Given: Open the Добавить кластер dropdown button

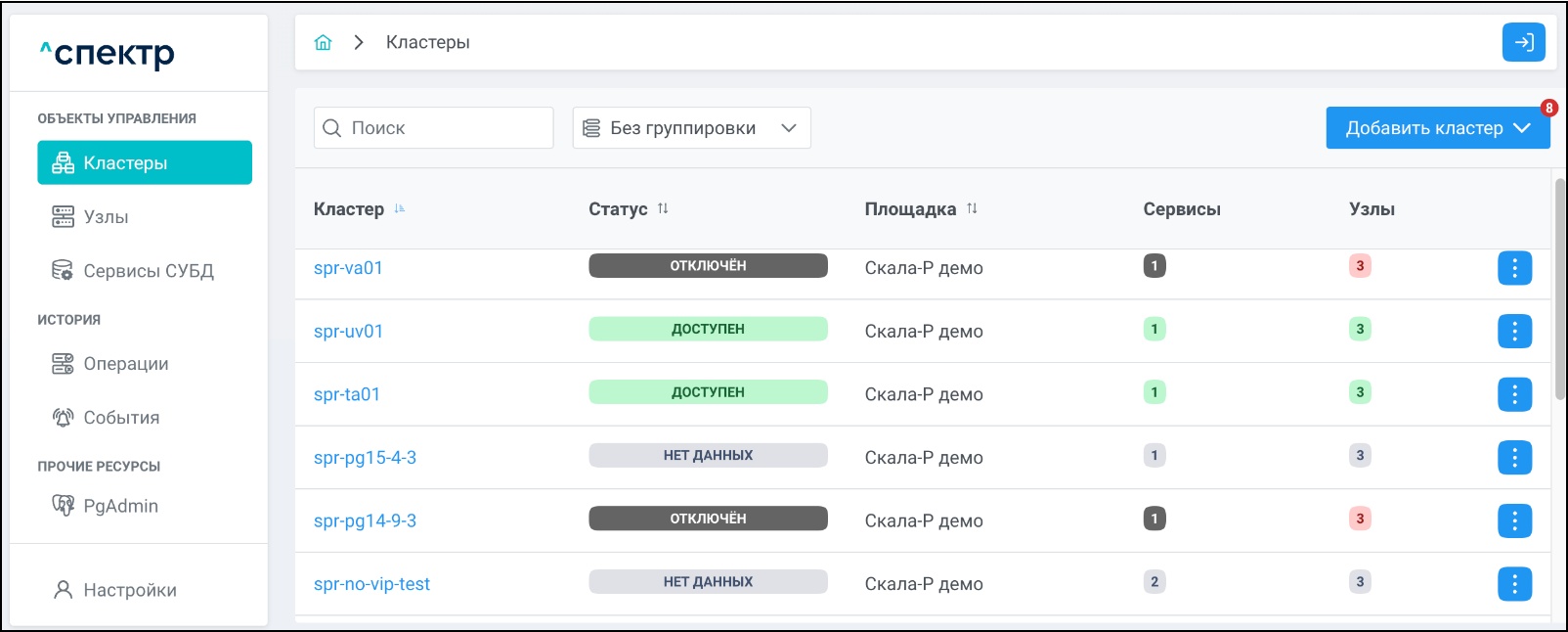Looking at the screenshot, I should pos(1437,128).
